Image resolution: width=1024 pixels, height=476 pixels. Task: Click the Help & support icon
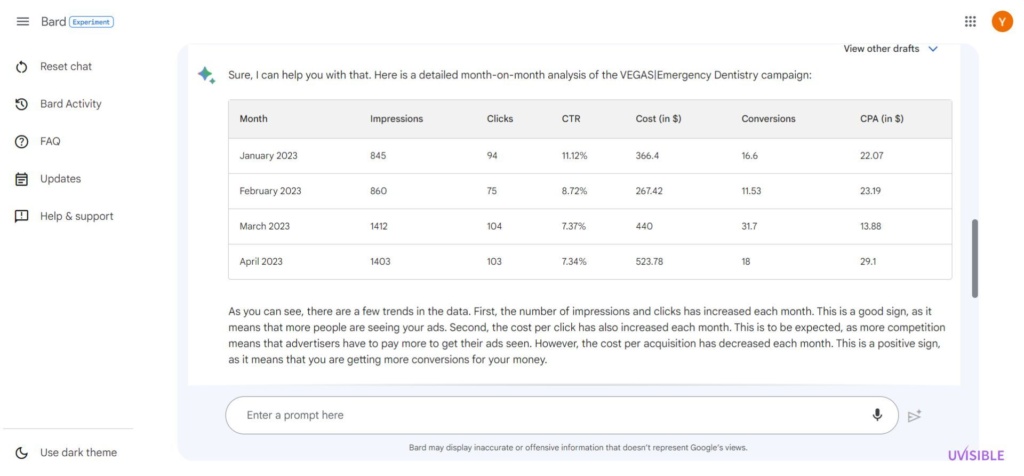tap(22, 217)
